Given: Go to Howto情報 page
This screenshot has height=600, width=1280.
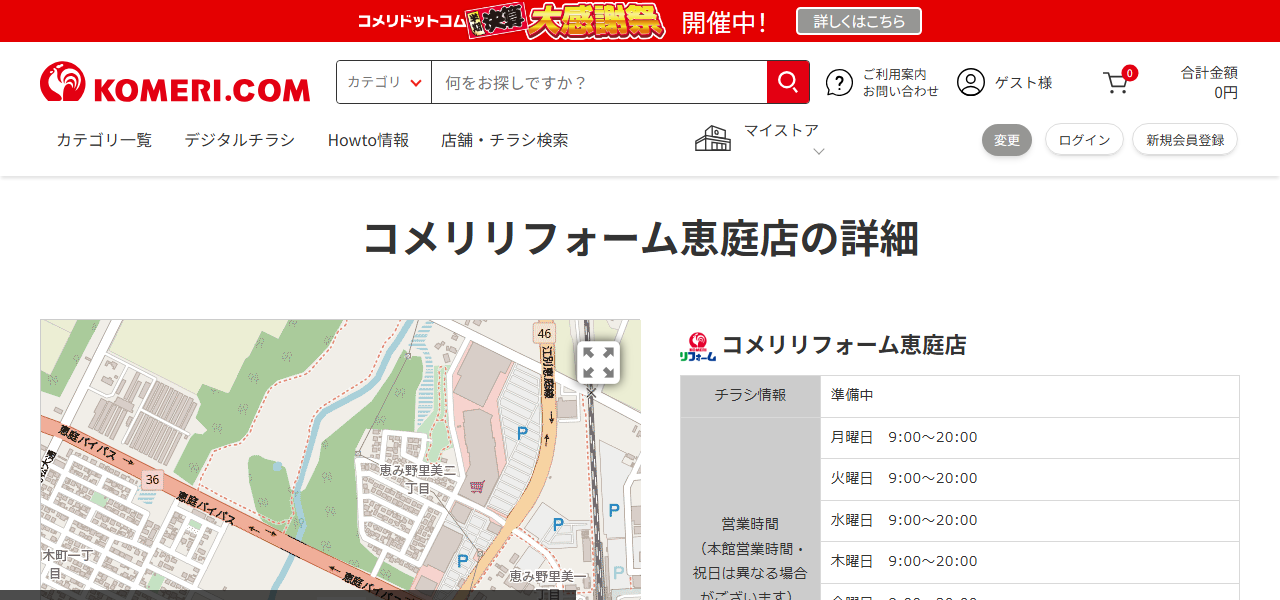Looking at the screenshot, I should tap(368, 140).
